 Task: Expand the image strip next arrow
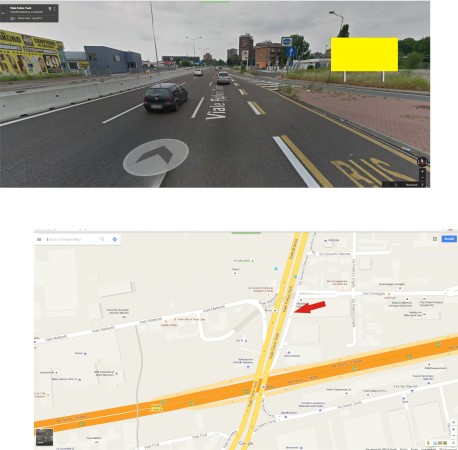[396, 185]
